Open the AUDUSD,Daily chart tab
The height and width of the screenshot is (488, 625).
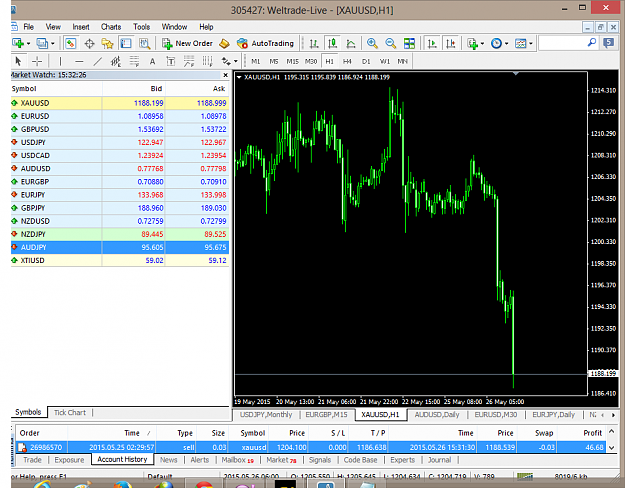tap(437, 415)
